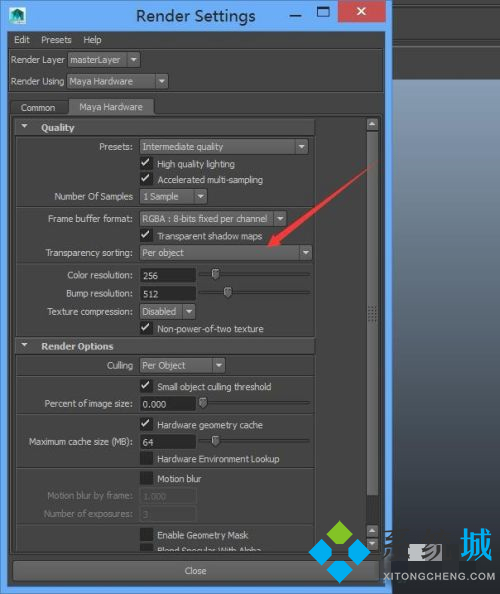Click the Color resolution slider handle
This screenshot has width=500, height=594.
215,274
